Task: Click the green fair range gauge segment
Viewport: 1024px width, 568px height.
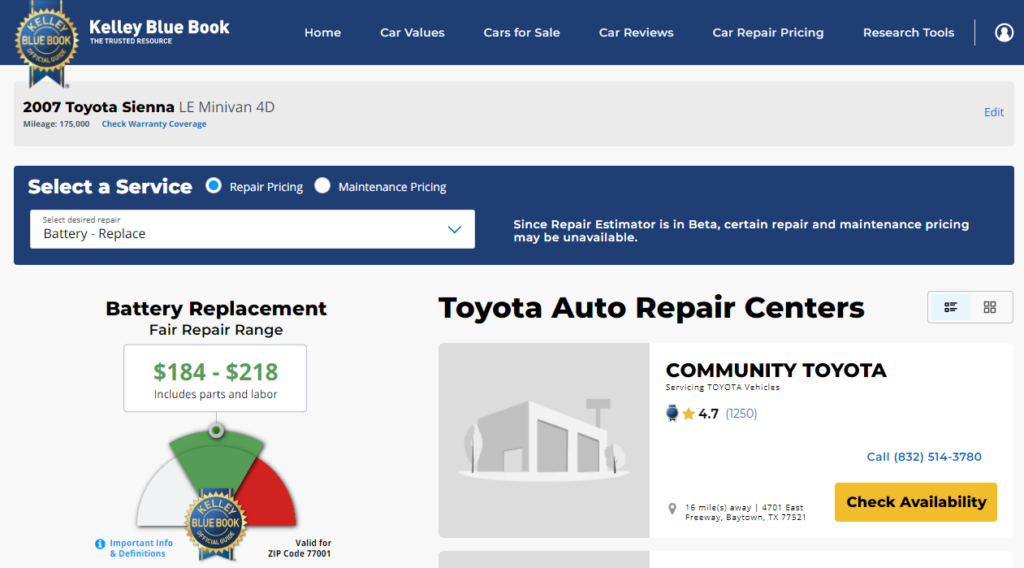Action: [x=217, y=461]
